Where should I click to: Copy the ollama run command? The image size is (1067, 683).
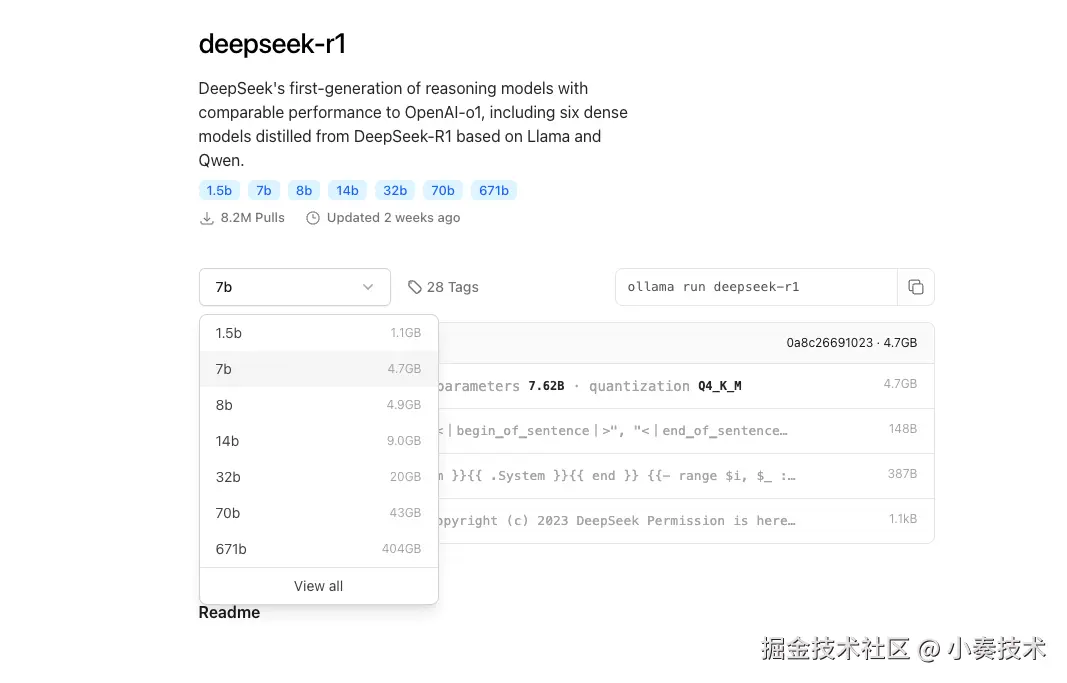[x=915, y=287]
